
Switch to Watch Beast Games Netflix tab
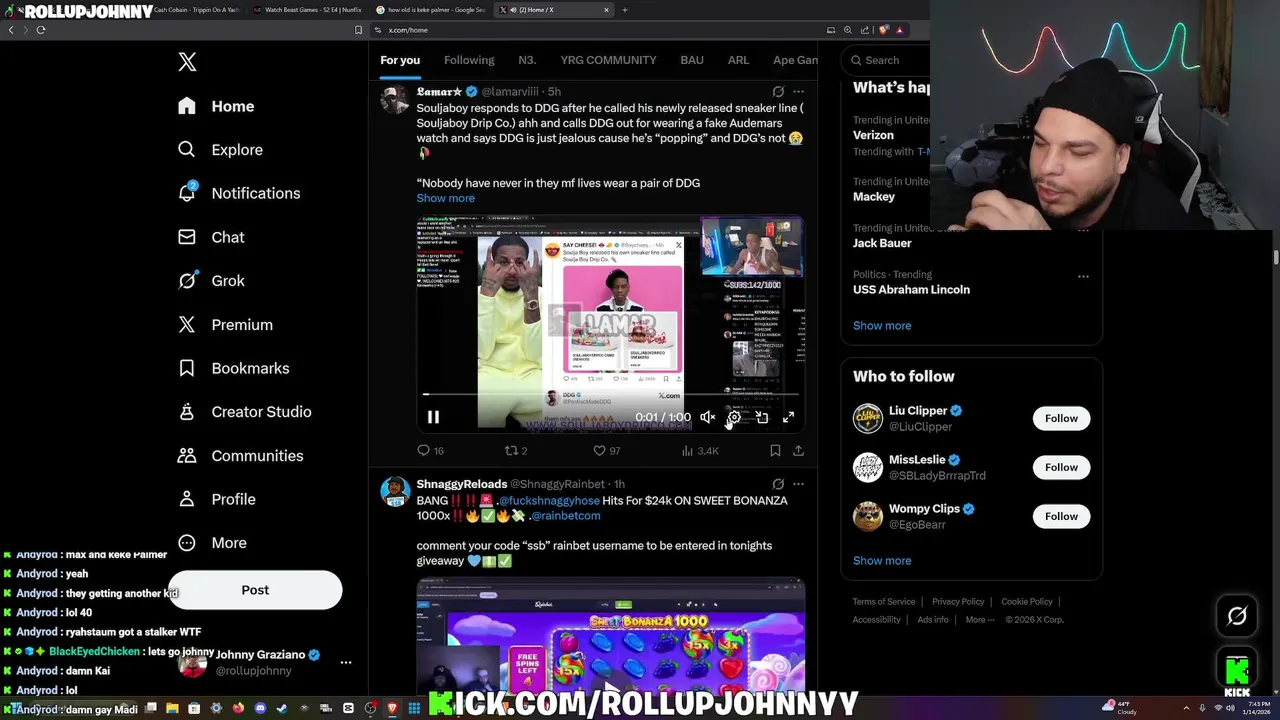tap(308, 10)
